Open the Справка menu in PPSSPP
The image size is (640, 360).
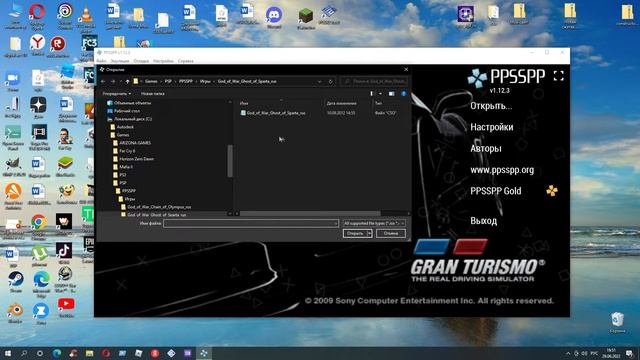pyautogui.click(x=186, y=61)
